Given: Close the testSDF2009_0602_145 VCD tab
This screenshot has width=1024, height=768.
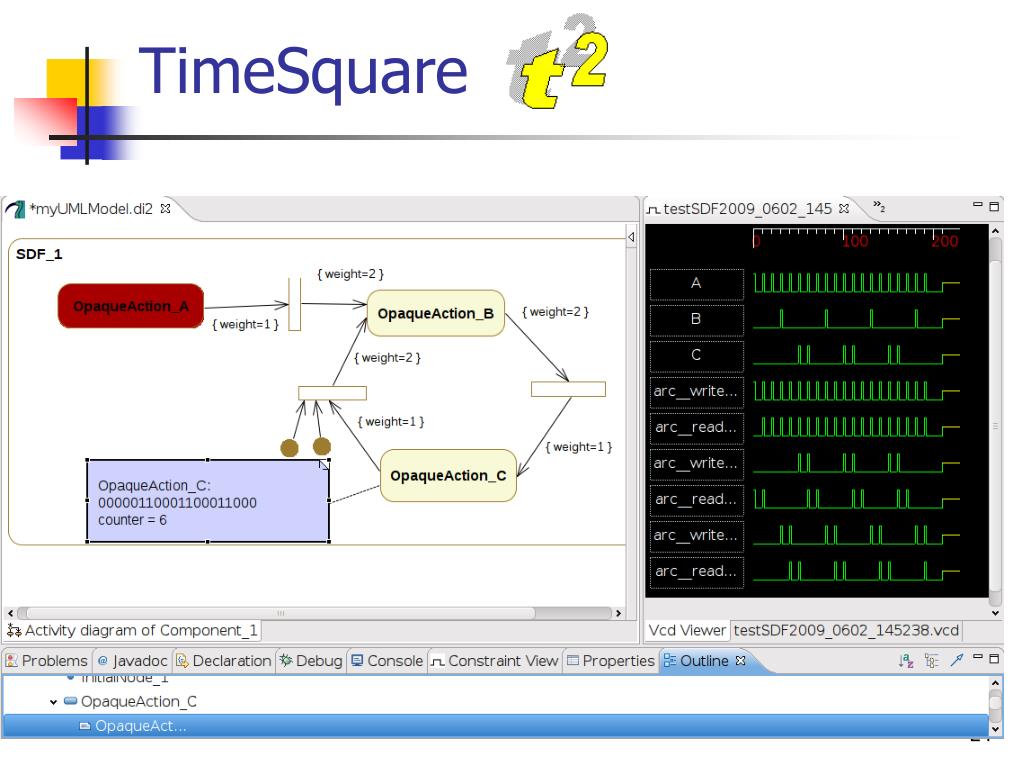Looking at the screenshot, I should coord(844,208).
